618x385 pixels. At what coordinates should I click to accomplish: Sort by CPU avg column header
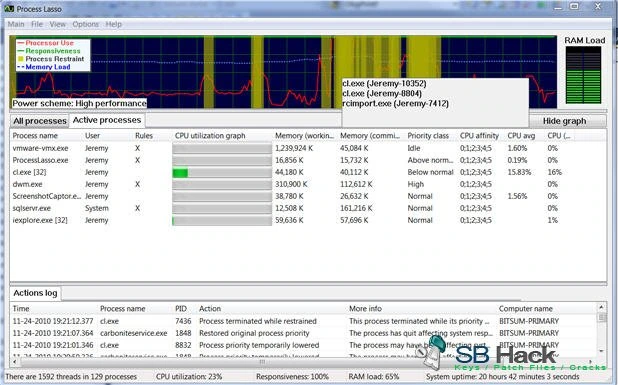point(521,136)
